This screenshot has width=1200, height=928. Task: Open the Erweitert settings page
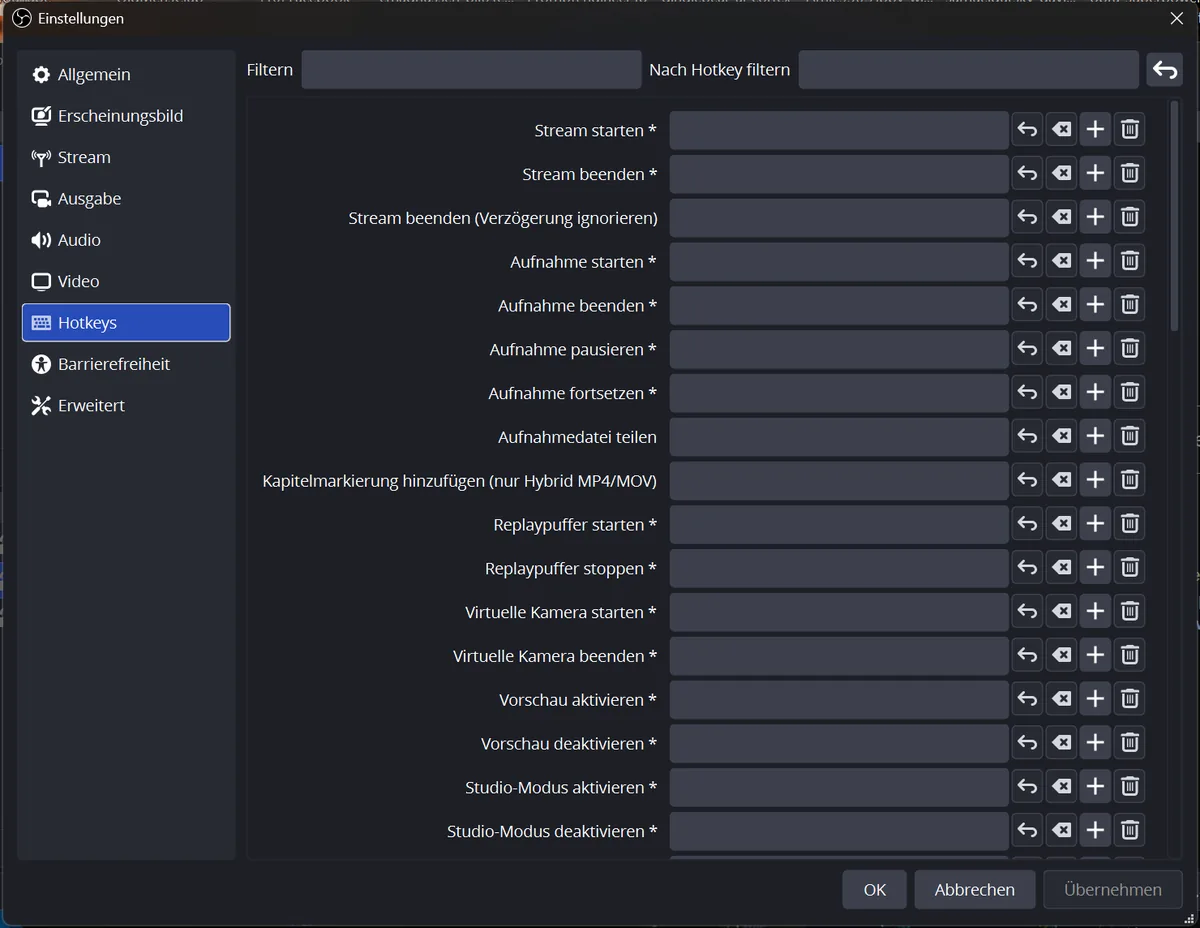pyautogui.click(x=126, y=406)
